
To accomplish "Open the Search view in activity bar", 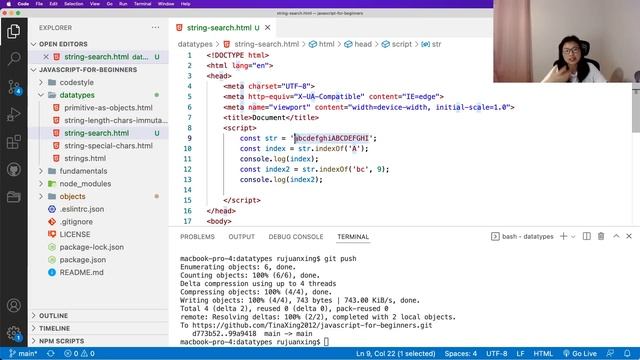I will (x=13, y=59).
